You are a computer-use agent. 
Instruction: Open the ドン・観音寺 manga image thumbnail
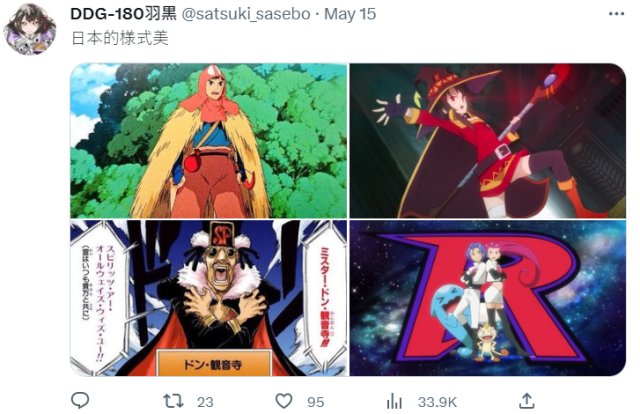tap(209, 298)
